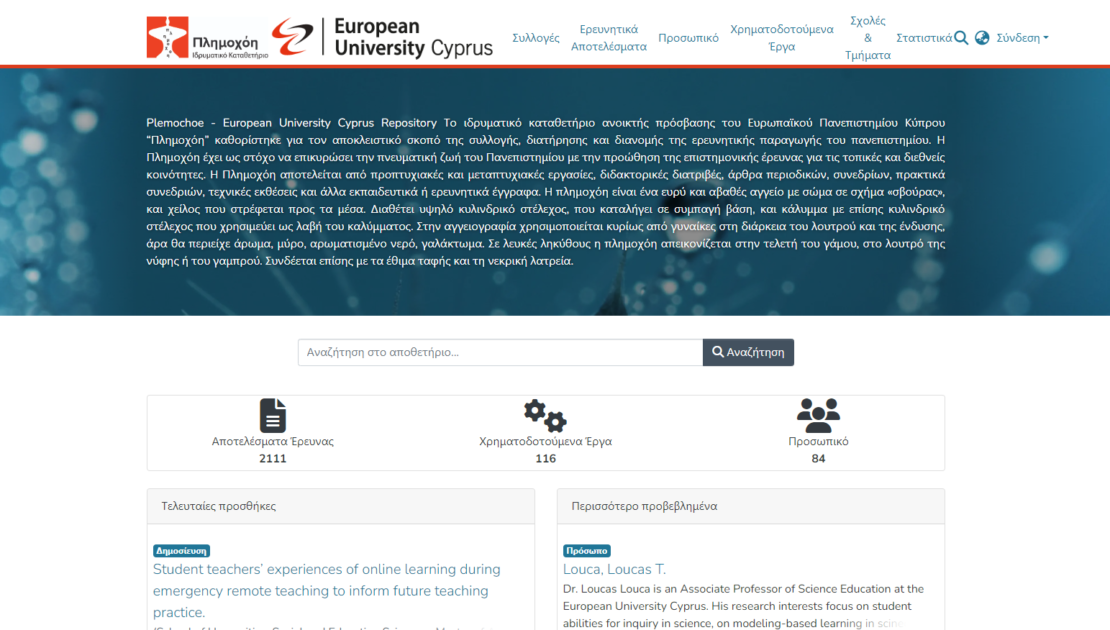Click the gears icon for Χρηματοδοτούμενα Έργα
Viewport: 1110px width, 630px height.
coord(545,415)
